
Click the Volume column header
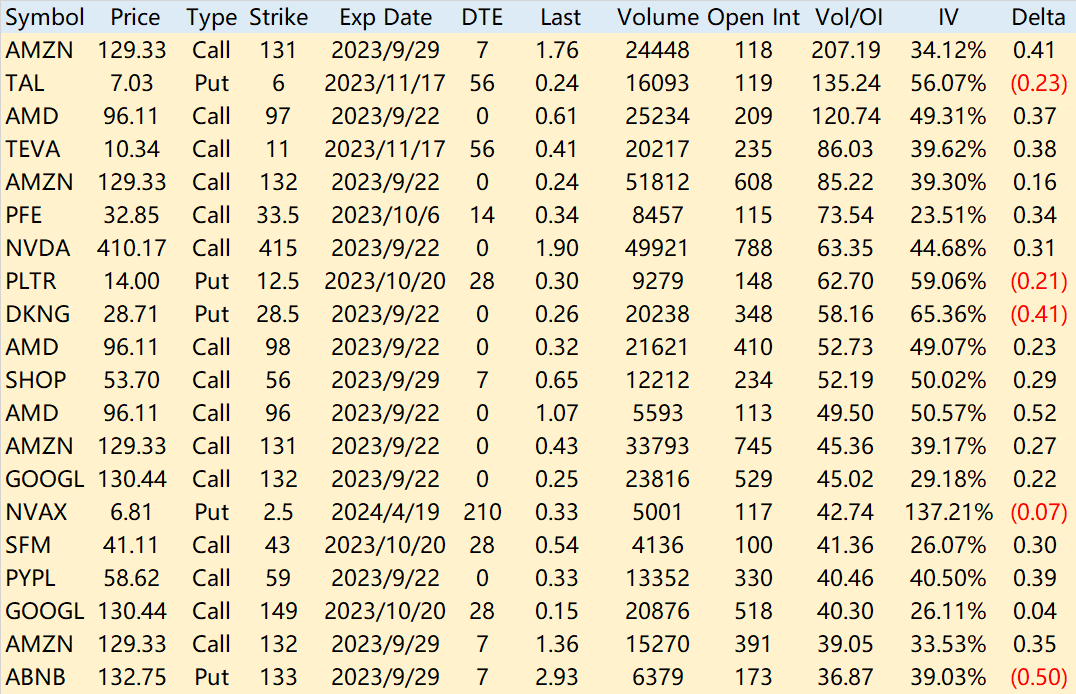659,17
